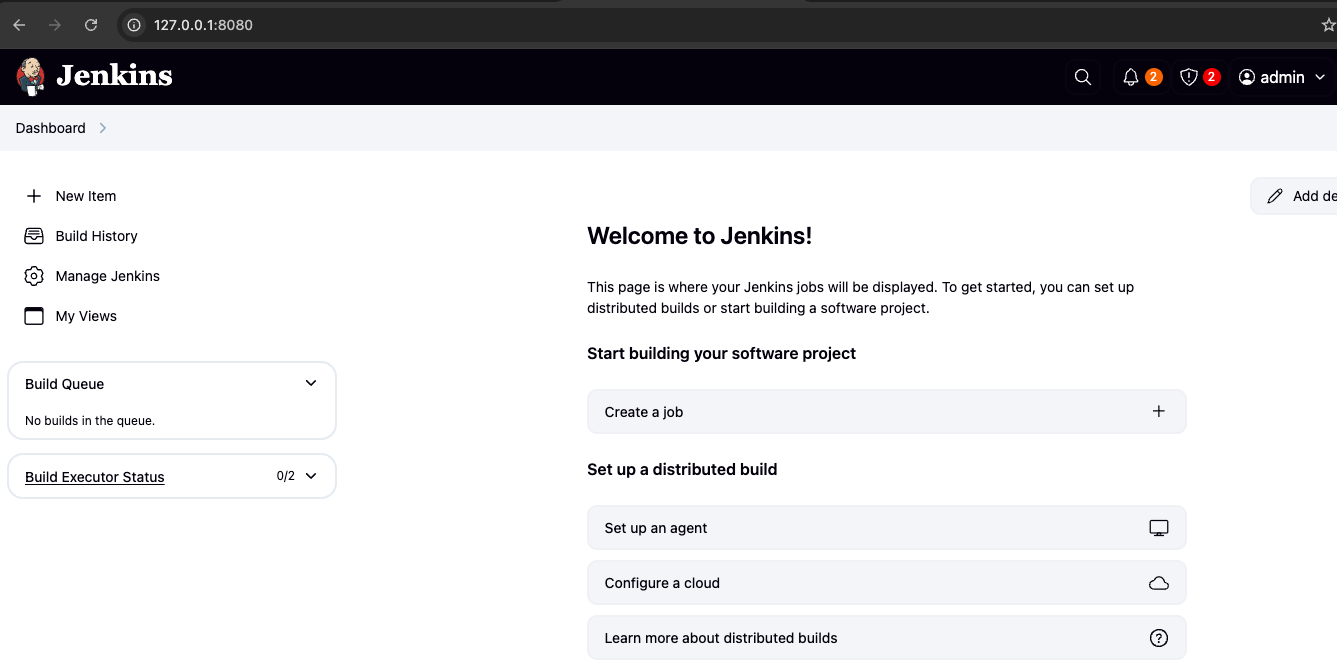Click the Build Queue heading
The width and height of the screenshot is (1337, 660).
[x=65, y=384]
